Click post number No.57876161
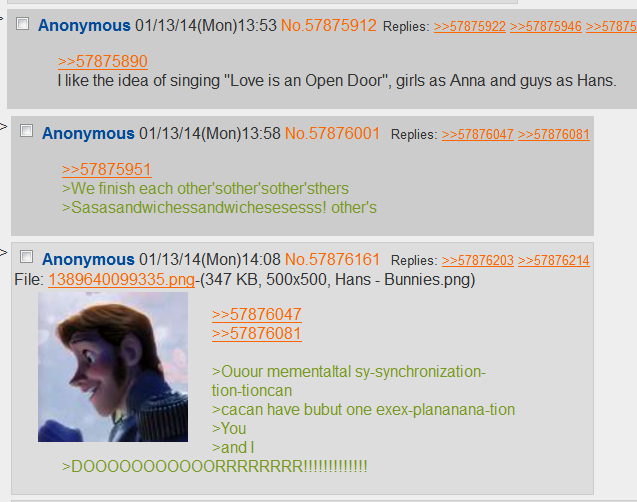This screenshot has height=502, width=637. coord(332,260)
